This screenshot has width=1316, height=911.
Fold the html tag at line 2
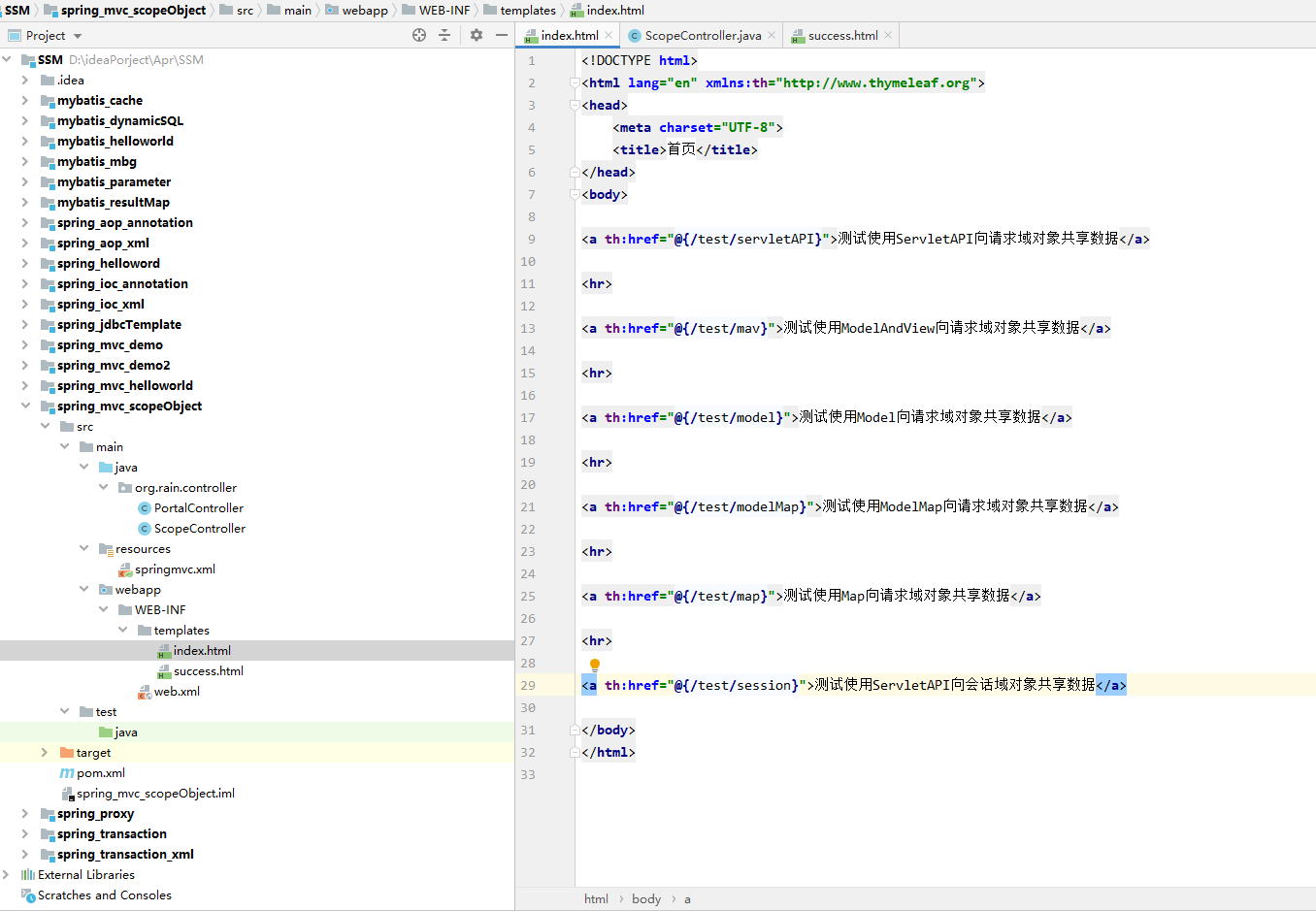pos(575,83)
